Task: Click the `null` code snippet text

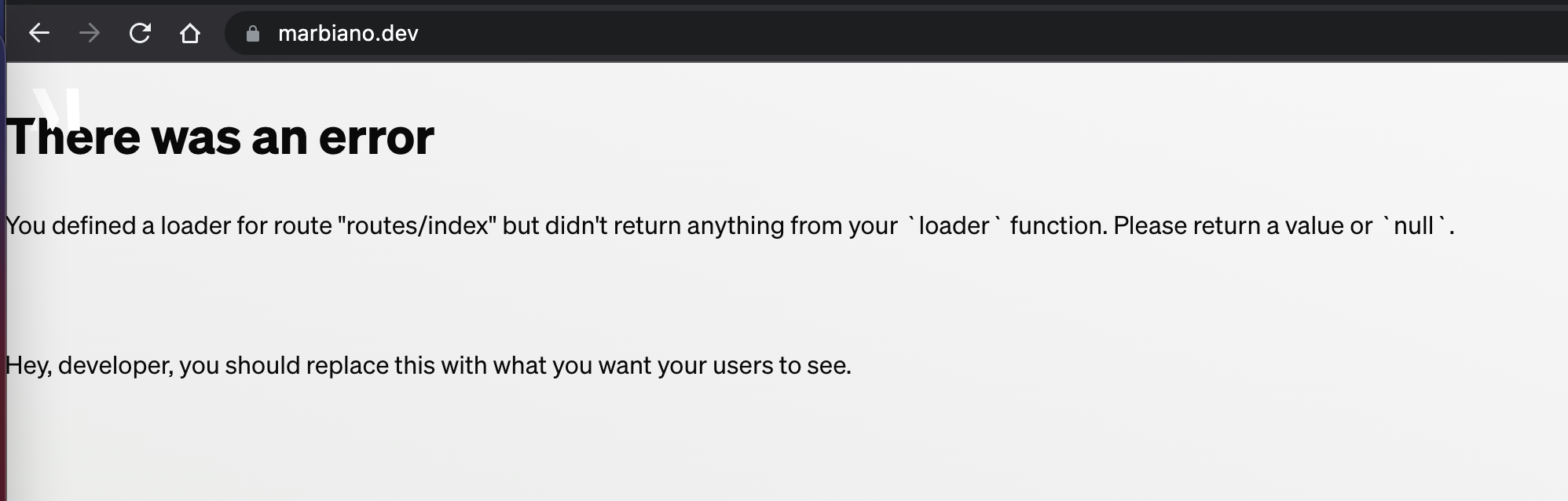Action: [x=1415, y=225]
